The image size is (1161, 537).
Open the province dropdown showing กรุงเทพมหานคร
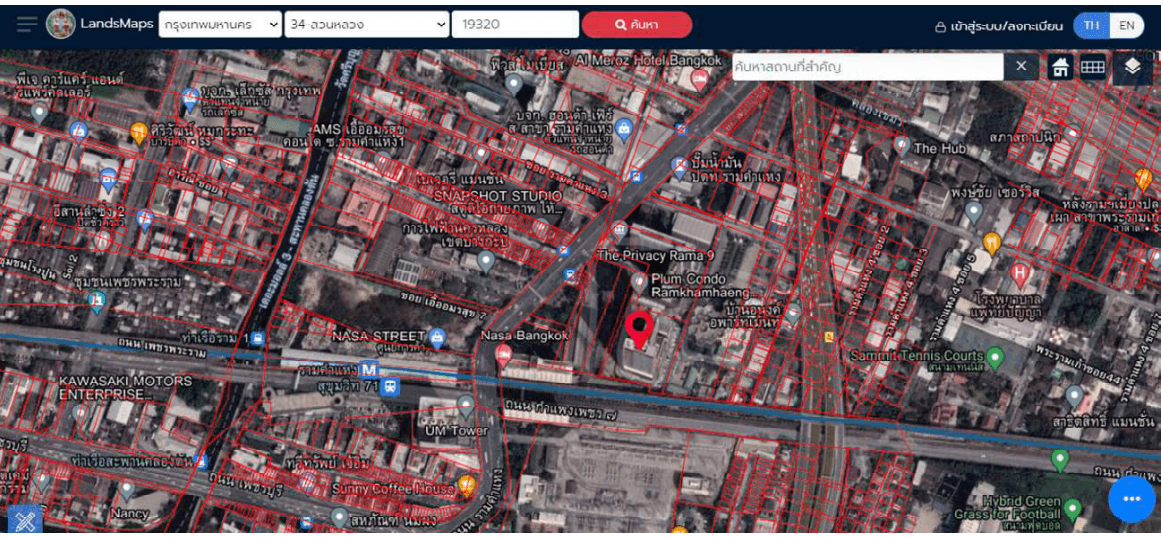(x=220, y=24)
